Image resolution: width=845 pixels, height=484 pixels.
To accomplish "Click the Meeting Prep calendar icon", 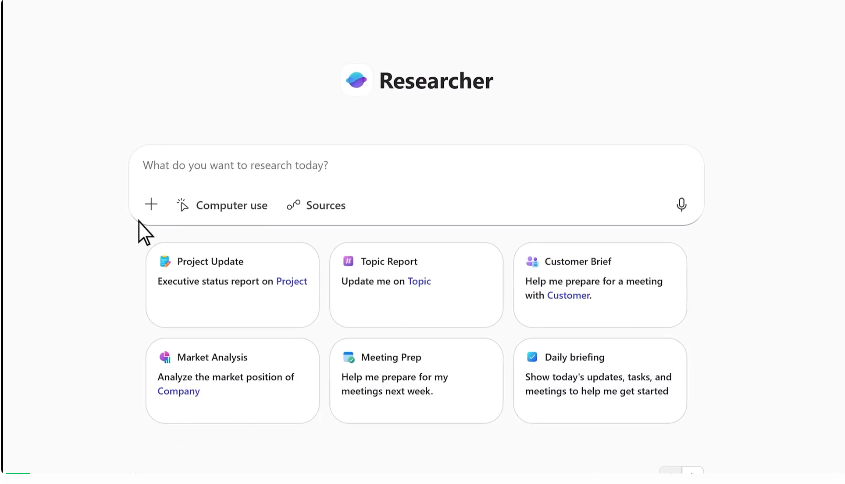I will pos(348,357).
